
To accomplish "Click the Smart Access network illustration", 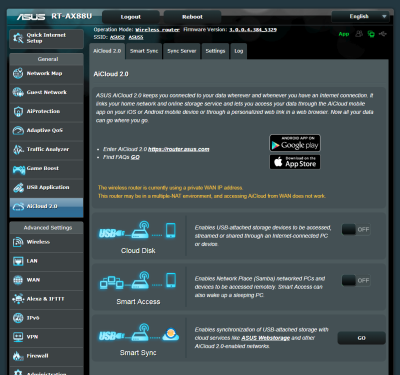I will (138, 281).
